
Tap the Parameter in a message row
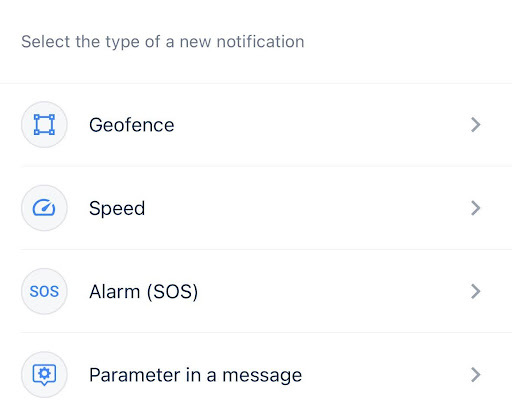coord(256,375)
